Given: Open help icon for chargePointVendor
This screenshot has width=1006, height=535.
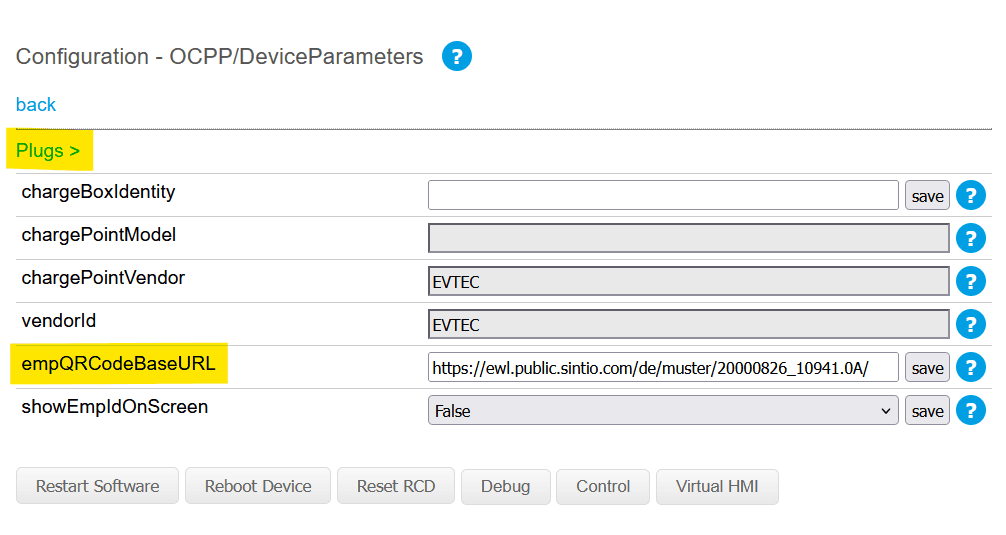Looking at the screenshot, I should point(971,281).
